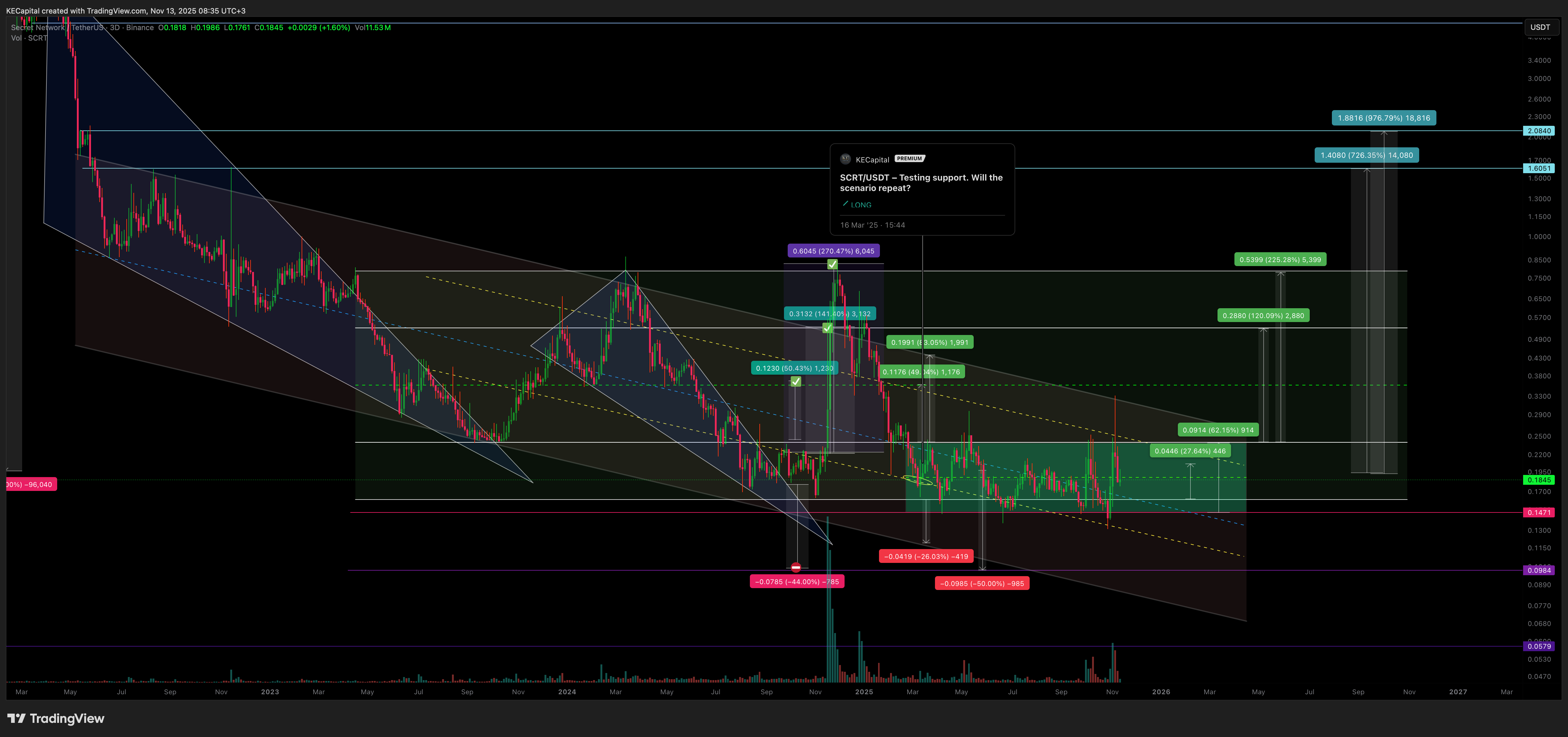Viewport: 1568px width, 737px height.
Task: Click the Vol 11.53M value in header
Action: tap(373, 27)
